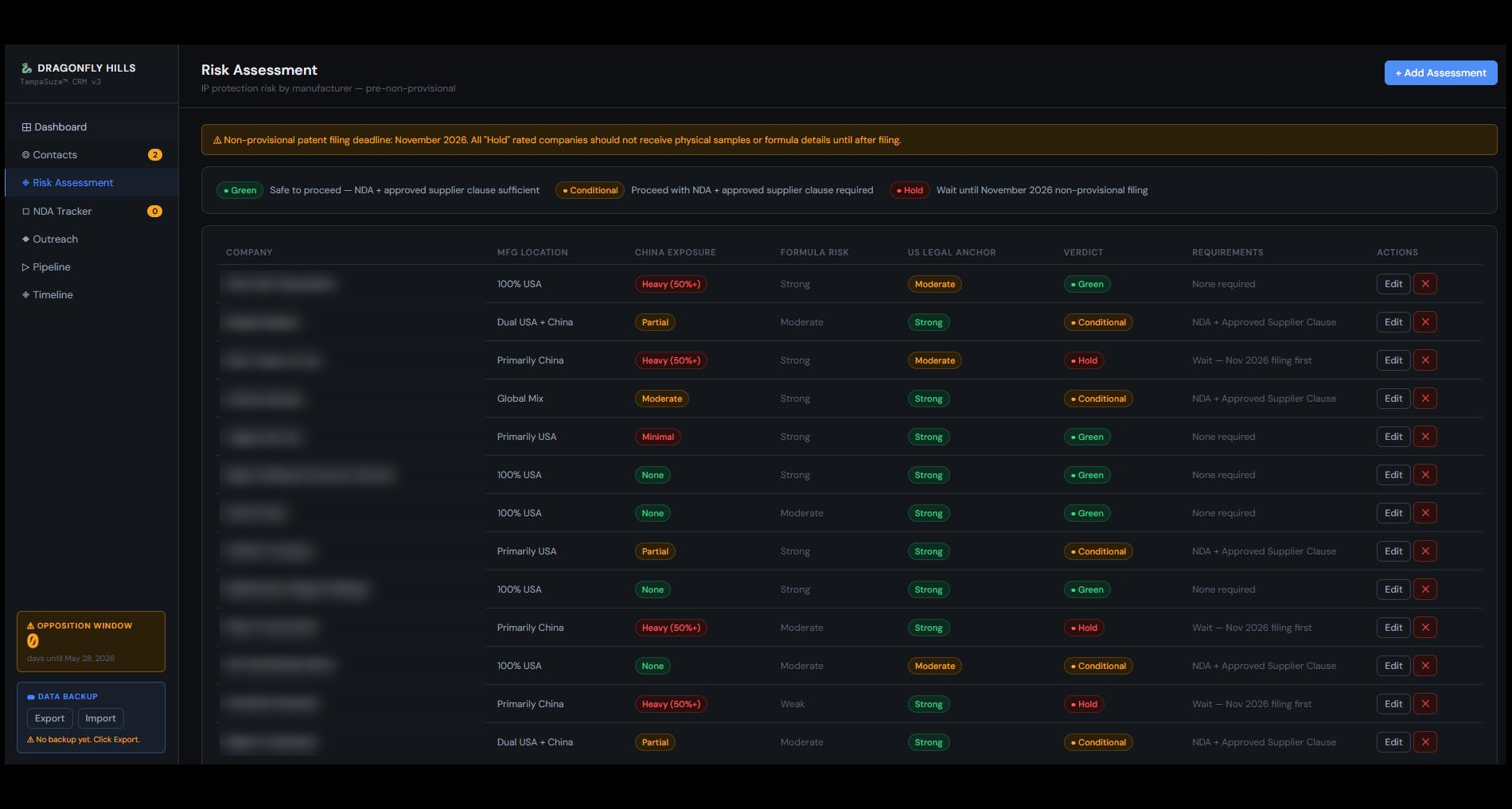1512x809 pixels.
Task: Click the Formula Risk column header
Action: 815,252
